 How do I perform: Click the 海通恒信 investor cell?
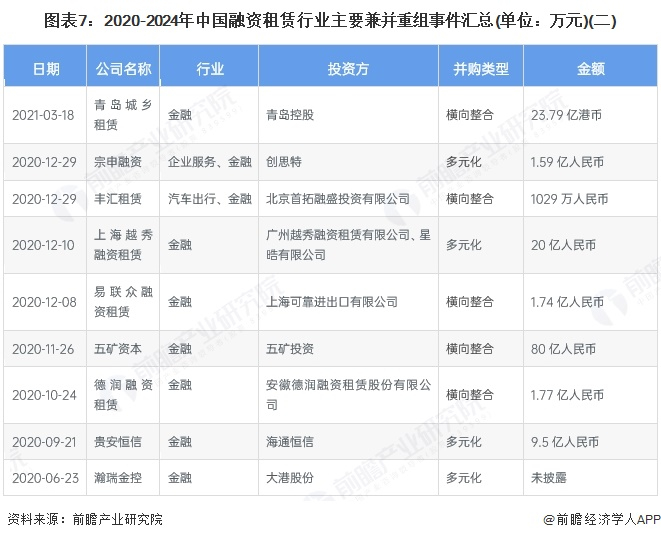coord(349,442)
